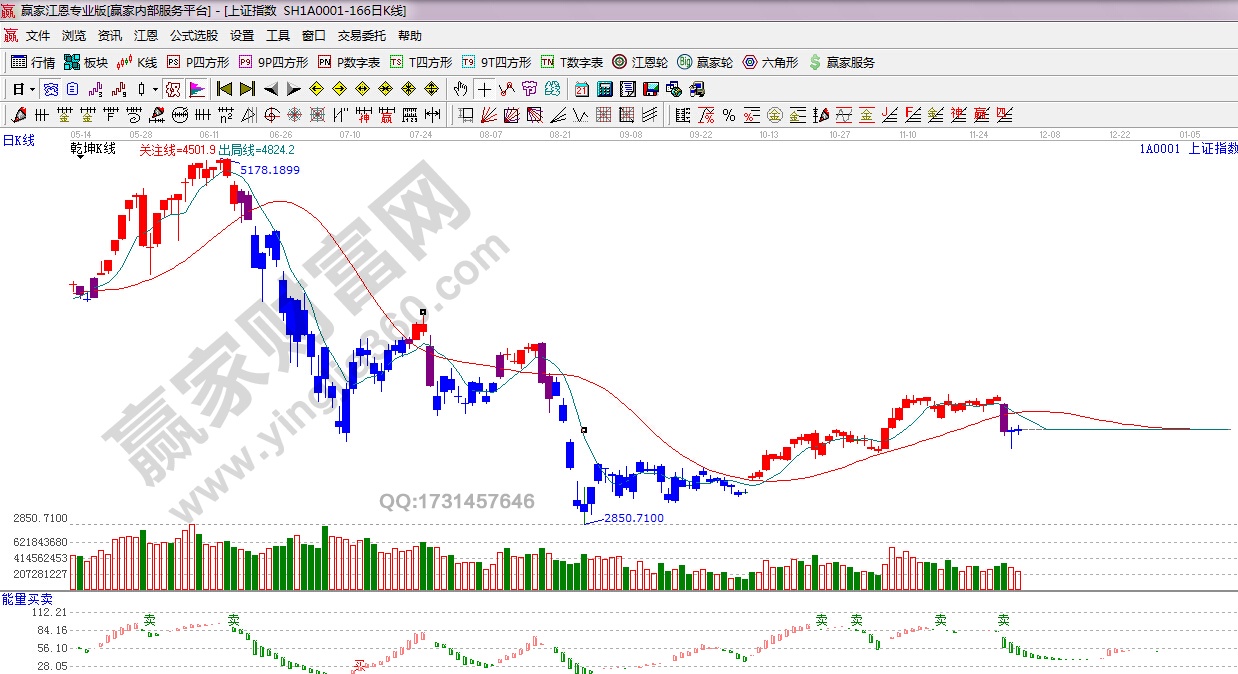Expand the 乾坤K线 indicator dropdown triangle
1238x674 pixels.
(x=79, y=157)
